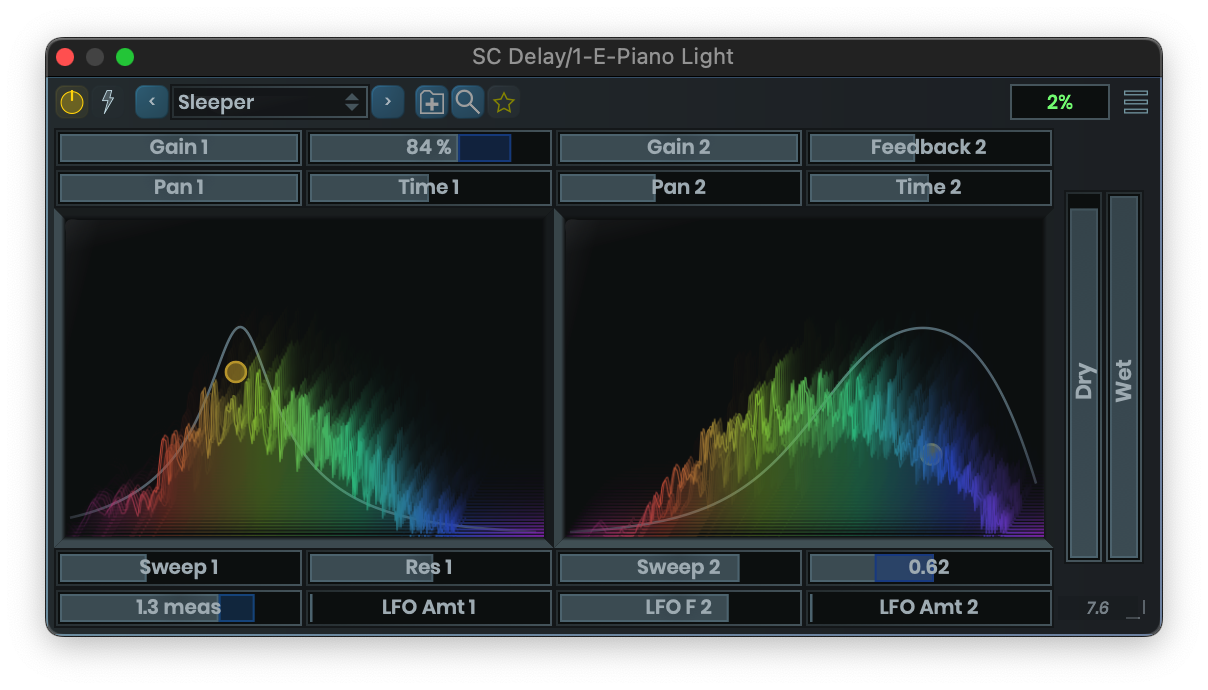Click the LFO Amt 1 slider

click(x=429, y=608)
